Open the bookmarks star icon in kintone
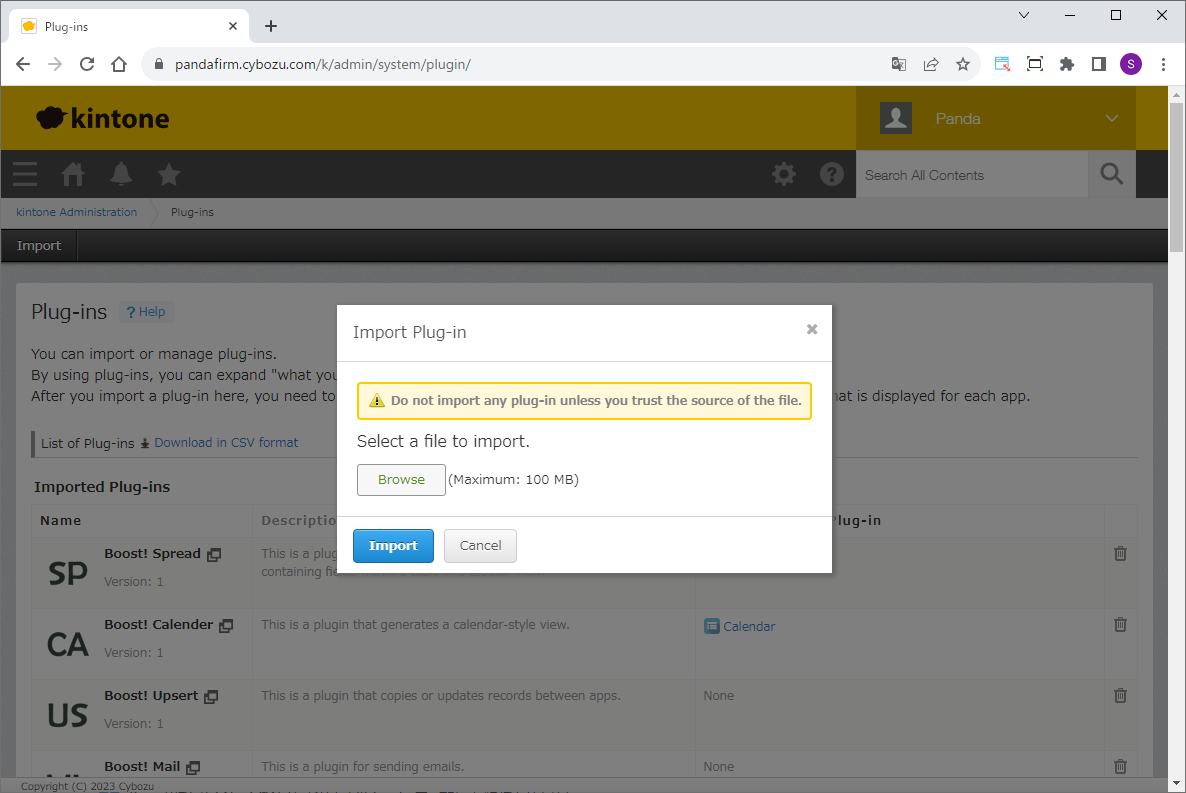 [169, 174]
